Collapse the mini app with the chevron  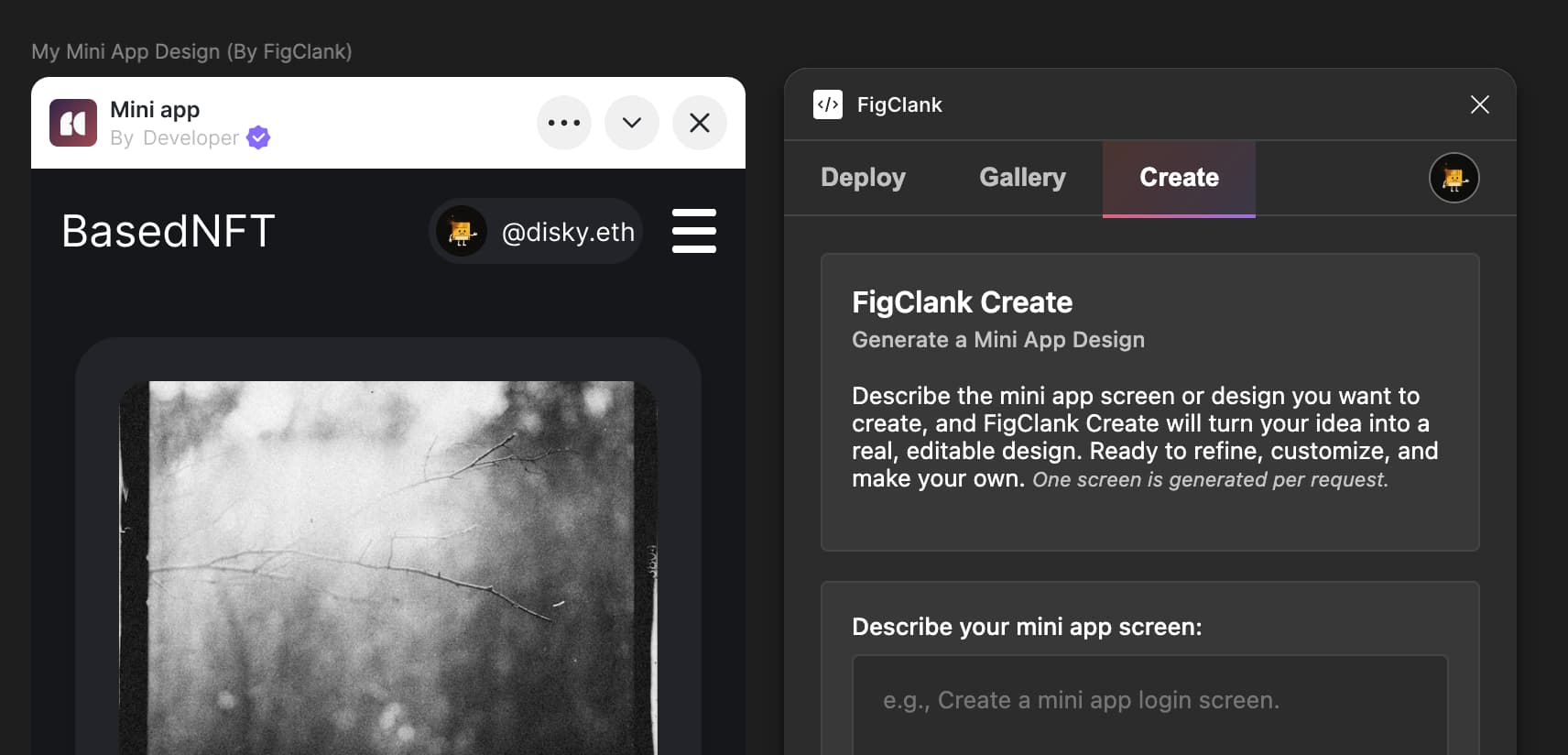point(631,123)
